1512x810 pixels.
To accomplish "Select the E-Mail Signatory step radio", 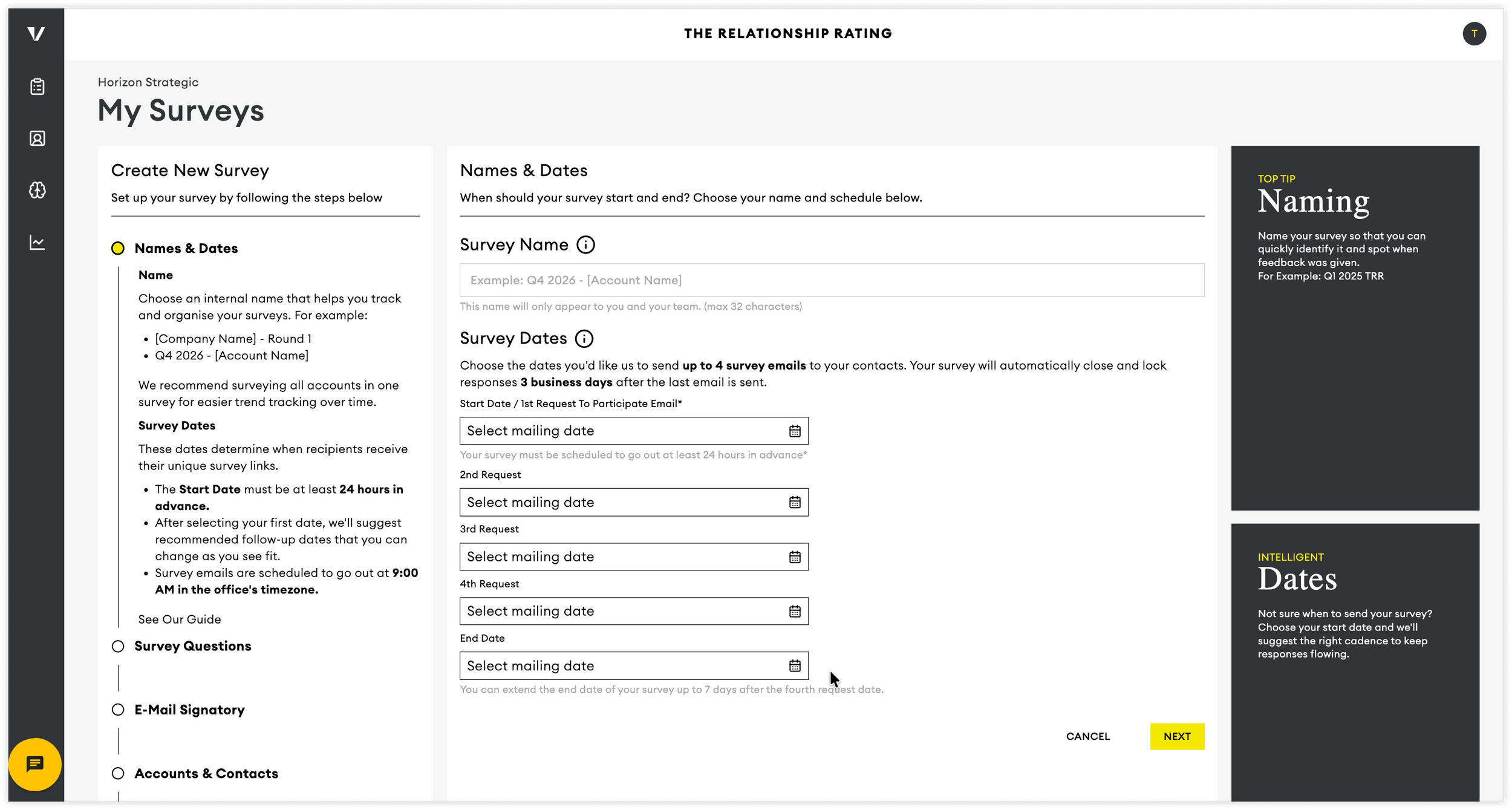I will pos(118,710).
